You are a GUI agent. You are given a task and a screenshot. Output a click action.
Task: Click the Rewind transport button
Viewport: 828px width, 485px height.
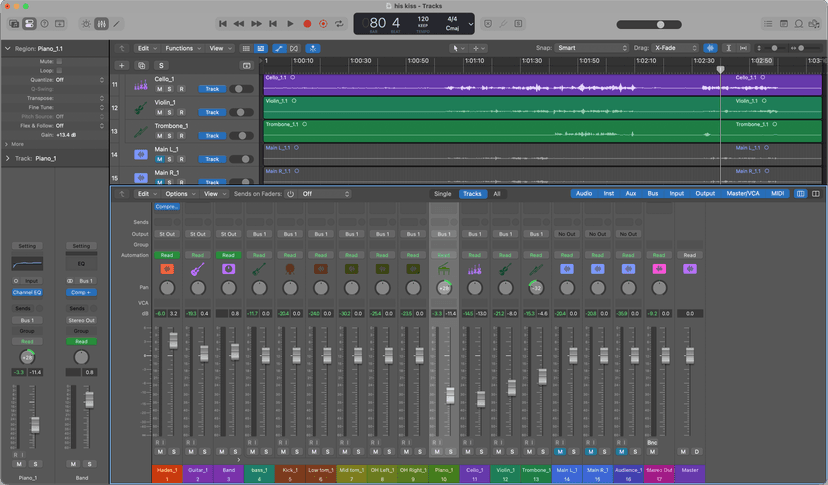pos(239,24)
